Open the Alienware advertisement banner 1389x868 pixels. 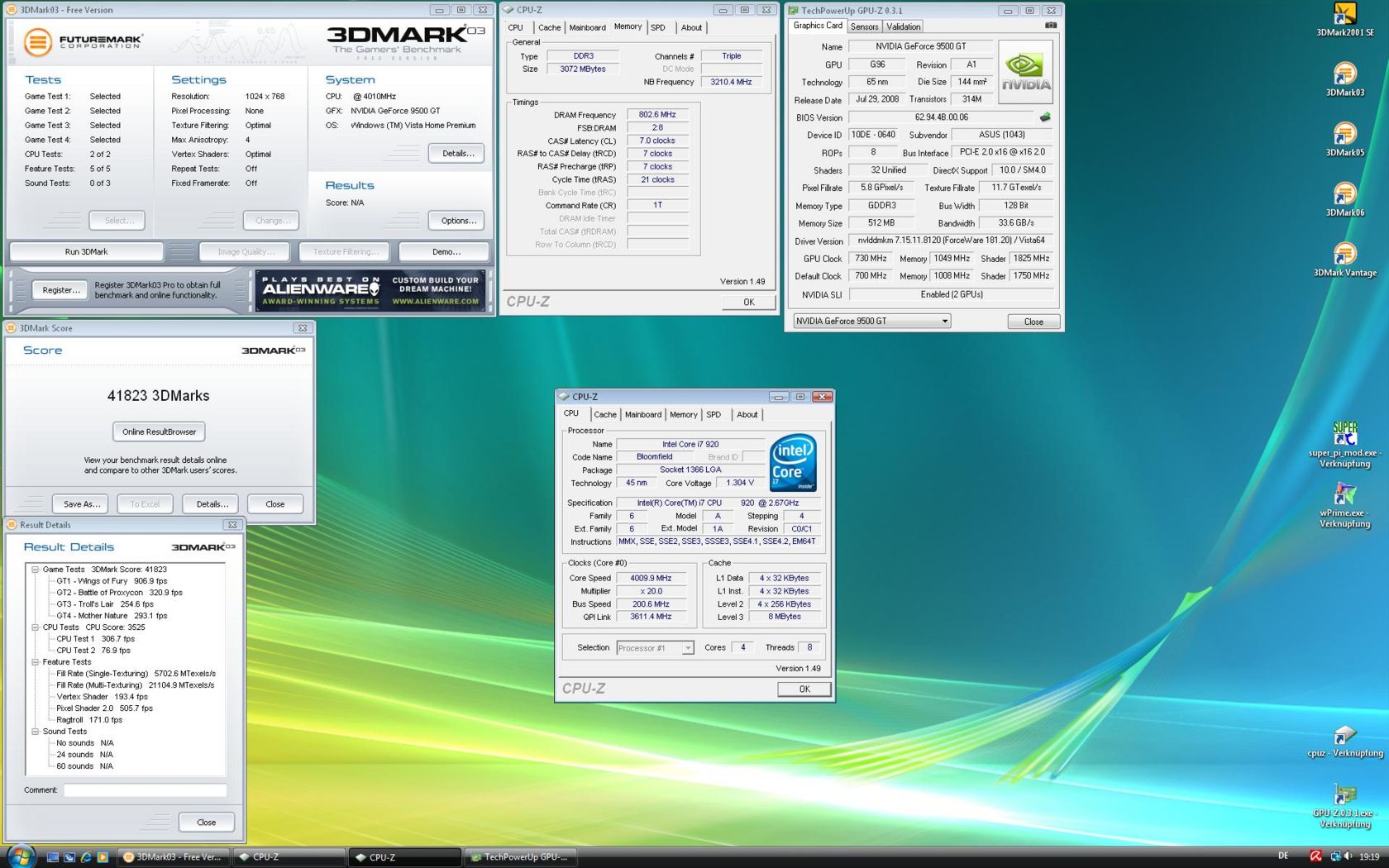point(372,291)
